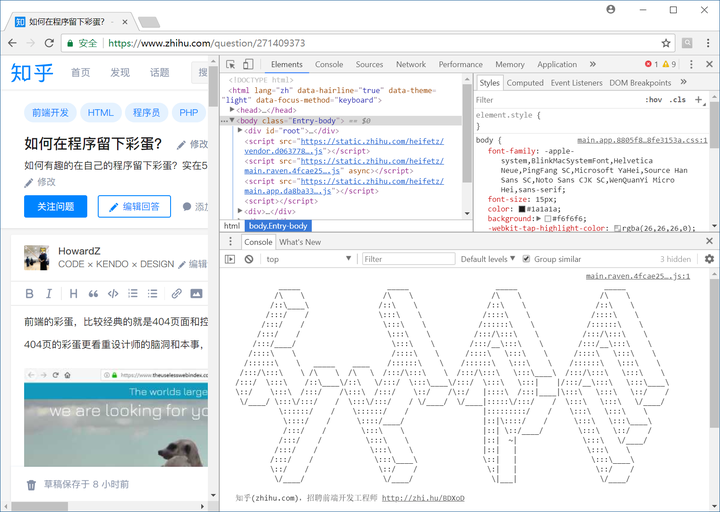The image size is (720, 512).
Task: Toggle :hov element state button
Action: tap(653, 100)
